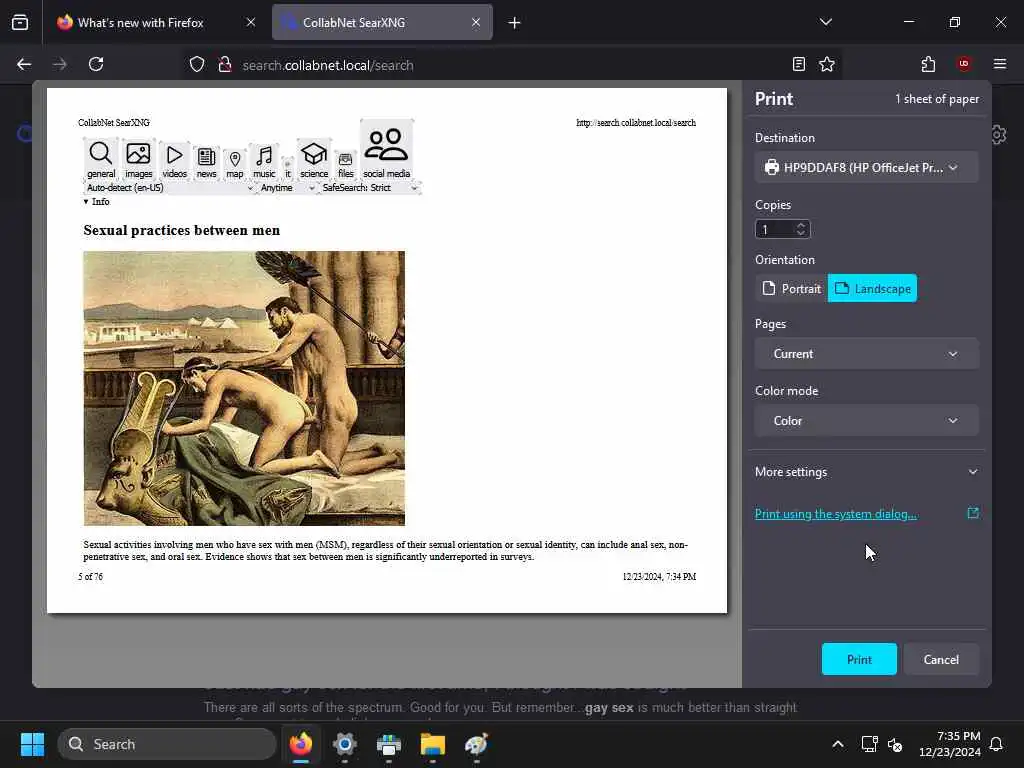This screenshot has width=1024, height=768.
Task: Open the Windows Start menu
Action: (x=32, y=744)
